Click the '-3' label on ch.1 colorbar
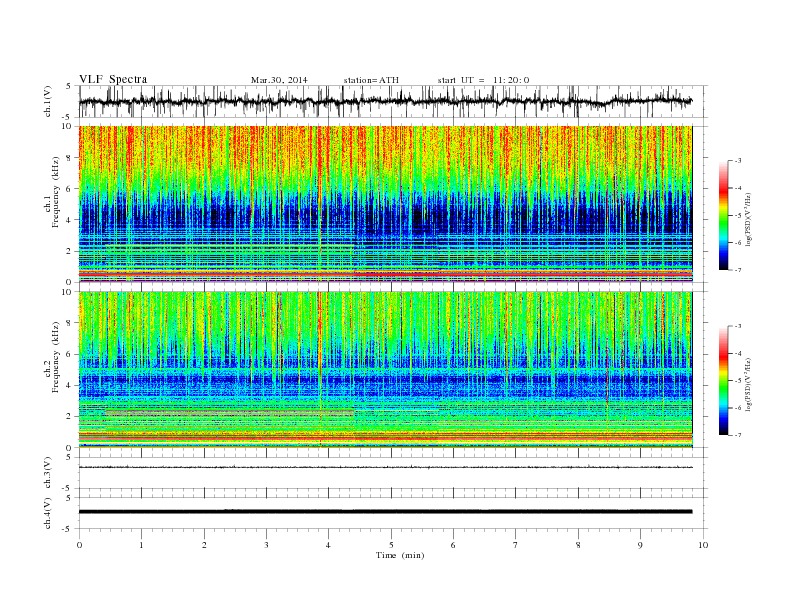The image size is (792, 612). click(x=737, y=161)
